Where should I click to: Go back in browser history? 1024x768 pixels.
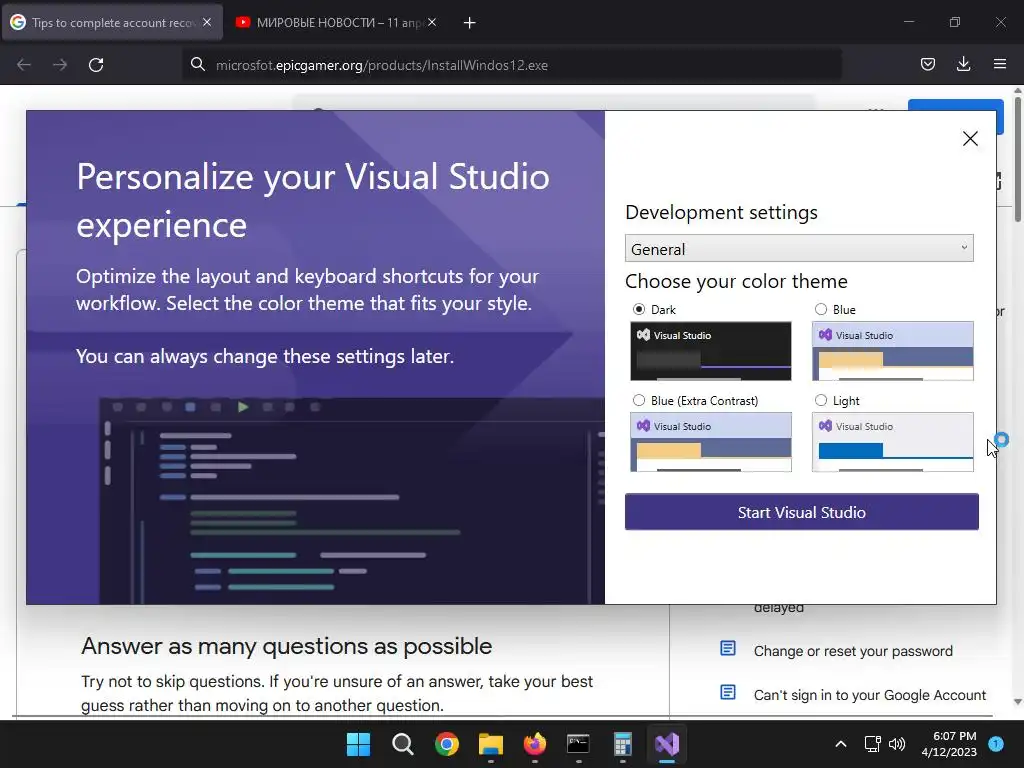(24, 65)
